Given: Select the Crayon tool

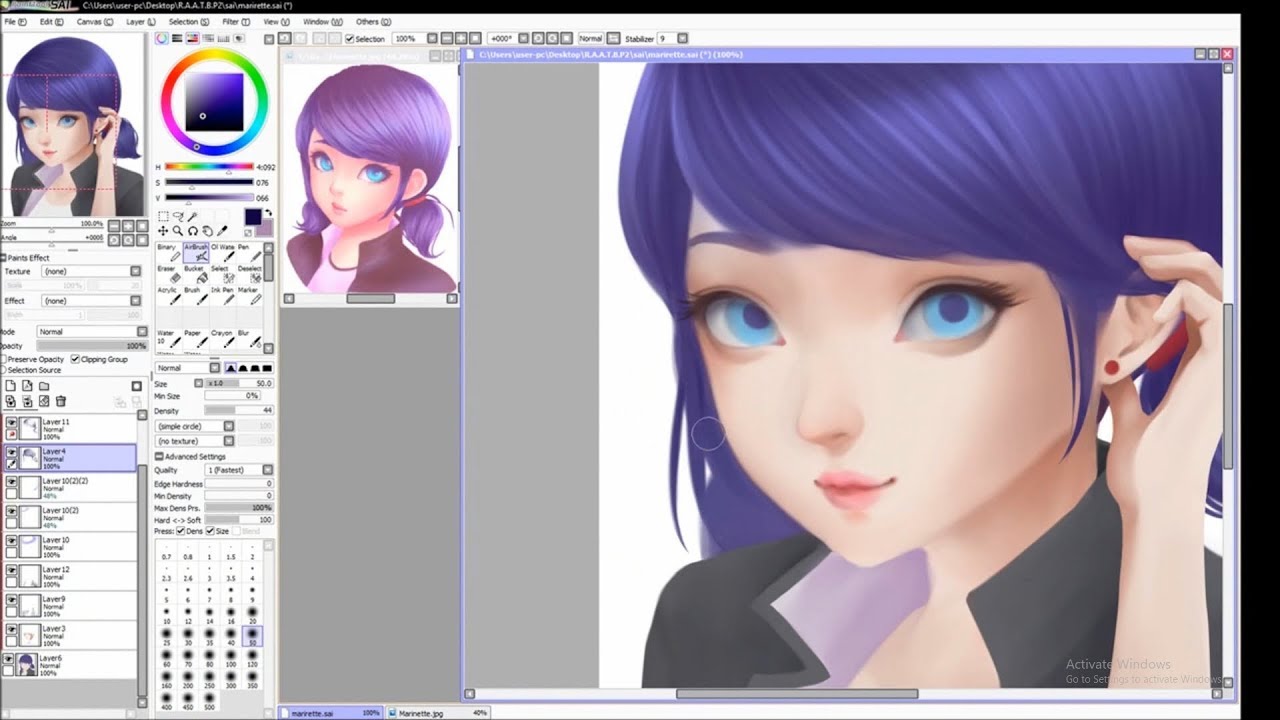Looking at the screenshot, I should pyautogui.click(x=223, y=338).
